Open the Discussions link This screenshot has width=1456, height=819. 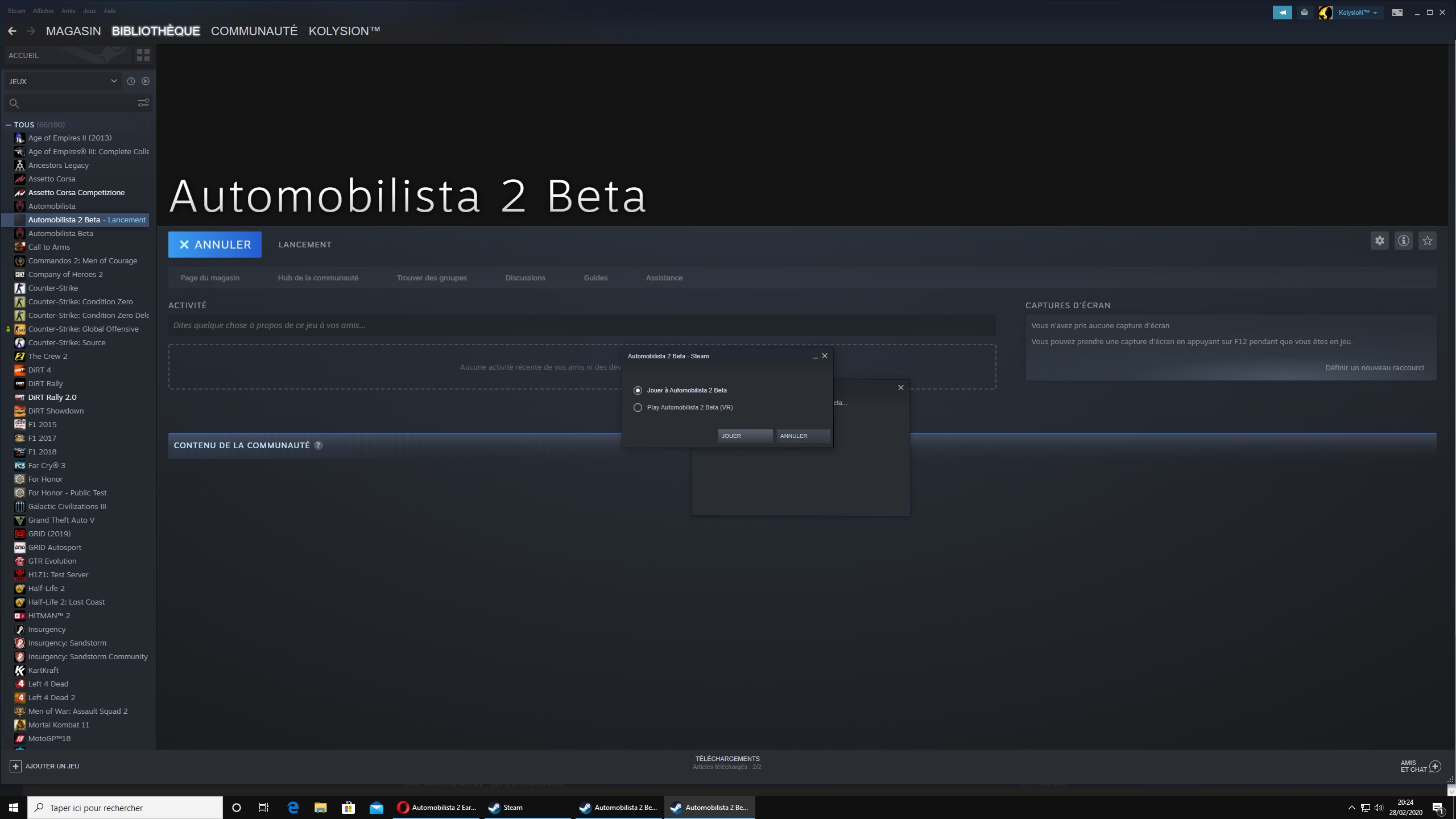click(x=525, y=278)
